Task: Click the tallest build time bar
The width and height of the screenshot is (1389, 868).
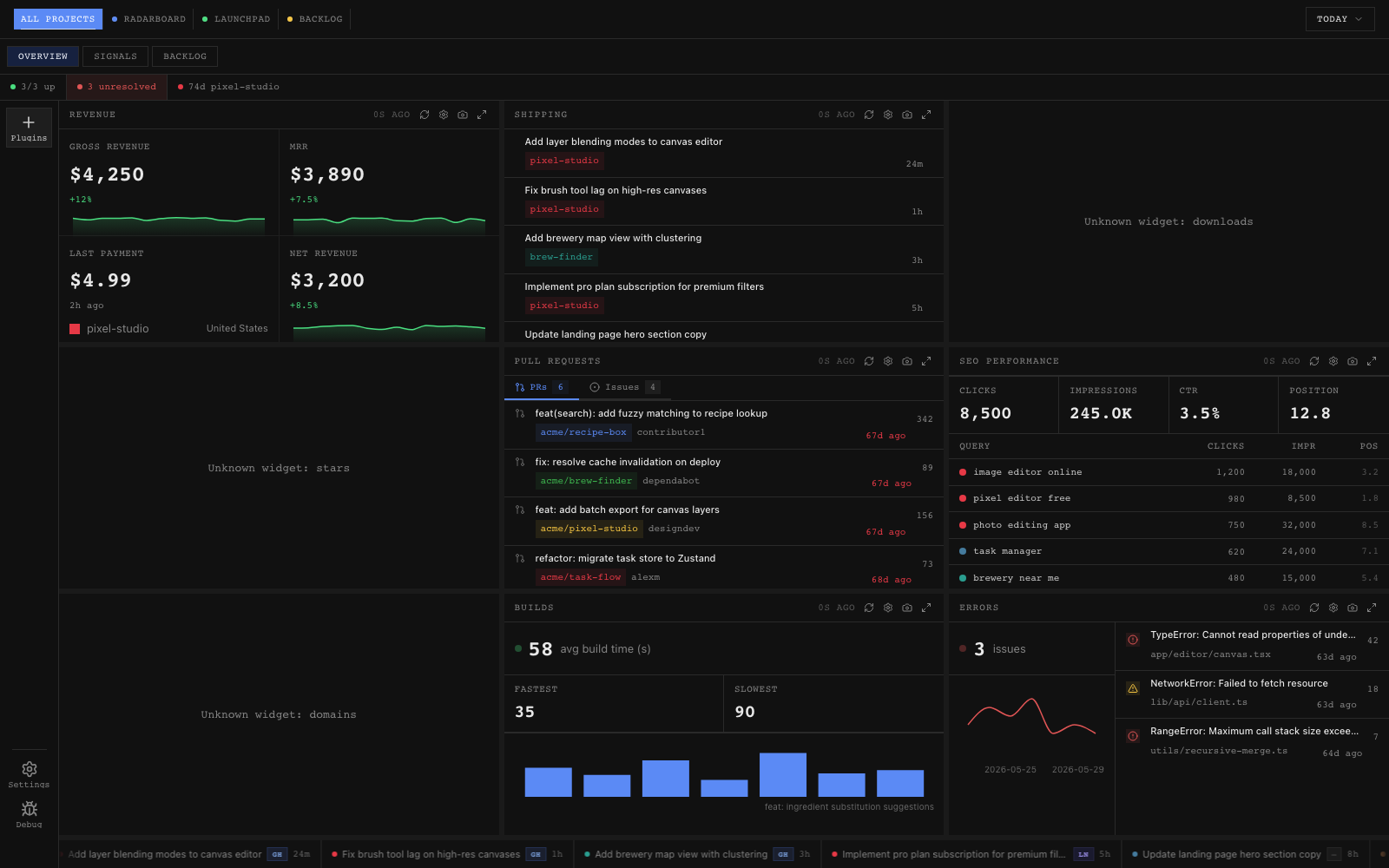Action: point(783,774)
